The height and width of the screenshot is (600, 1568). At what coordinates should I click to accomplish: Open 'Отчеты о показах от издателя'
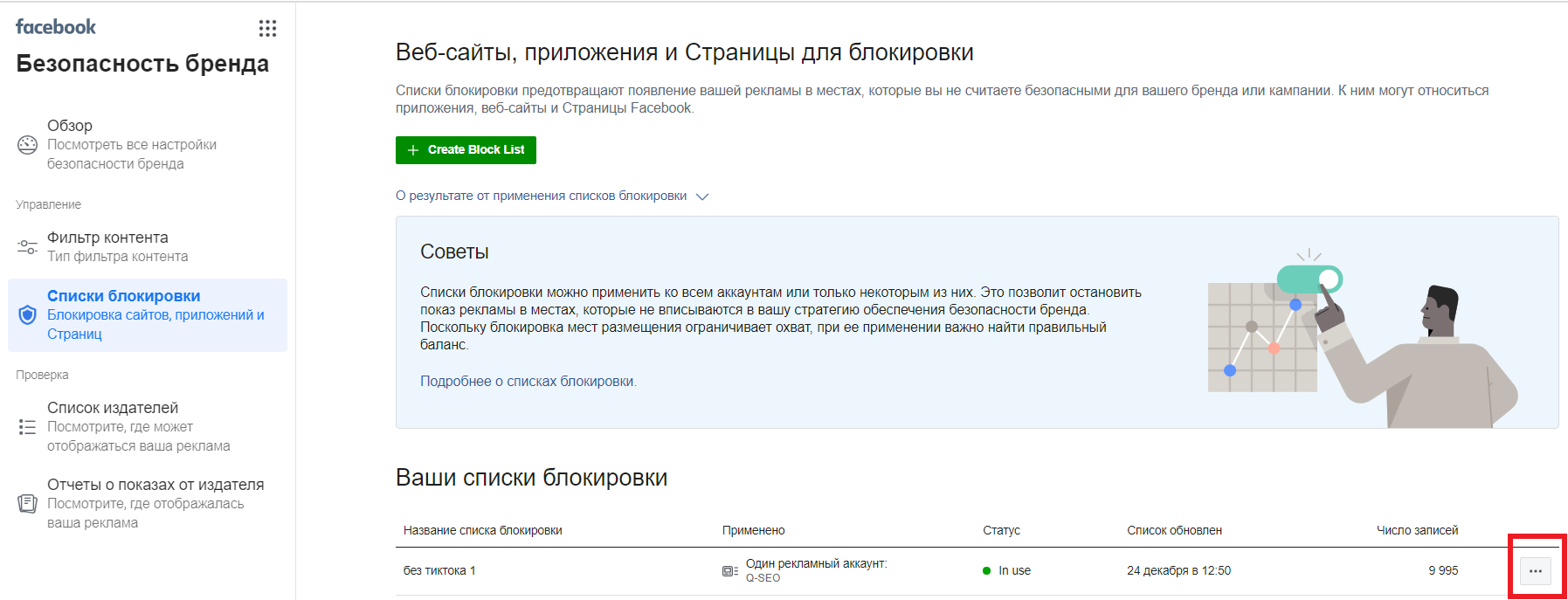155,485
